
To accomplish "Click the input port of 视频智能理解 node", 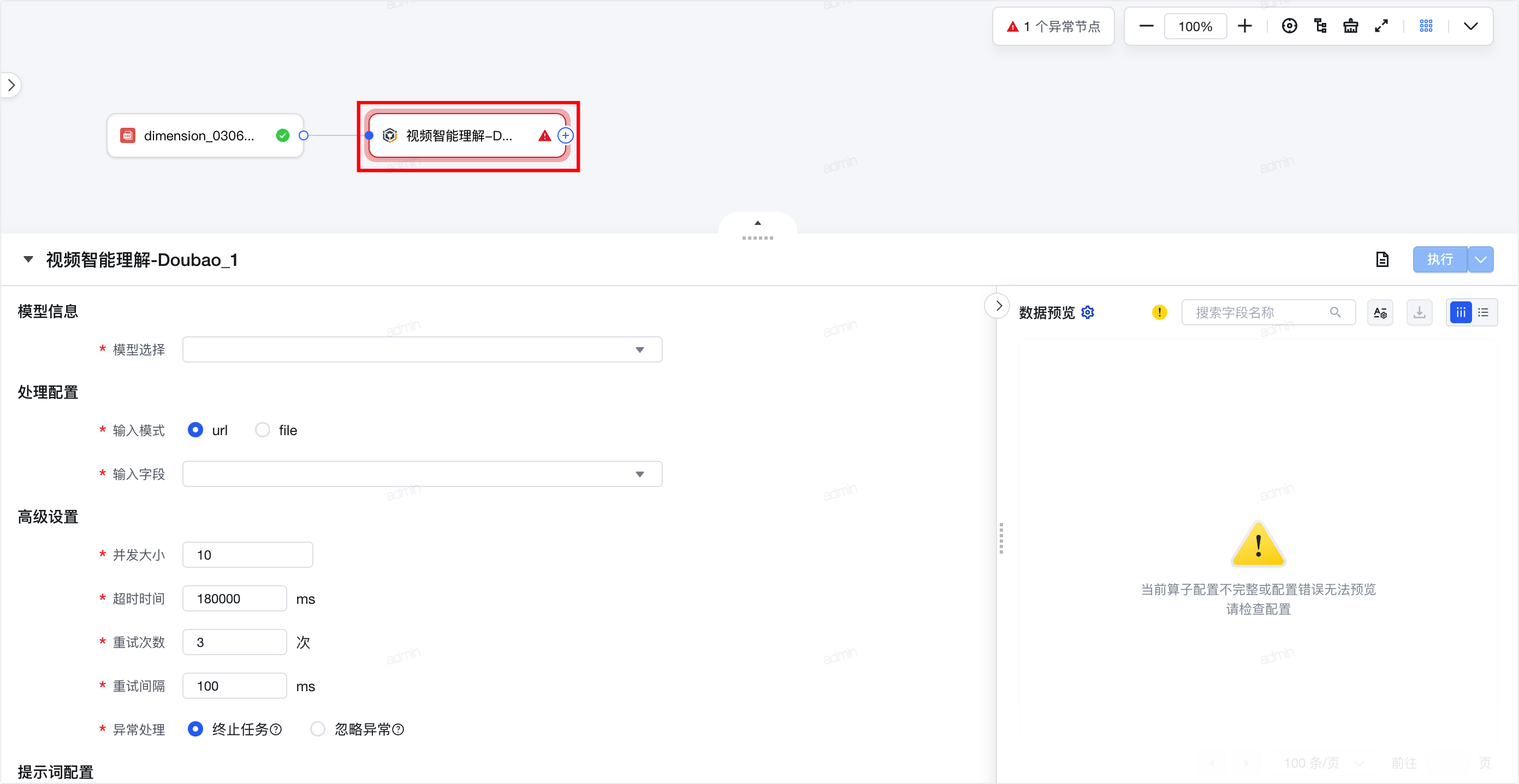I will 369,135.
